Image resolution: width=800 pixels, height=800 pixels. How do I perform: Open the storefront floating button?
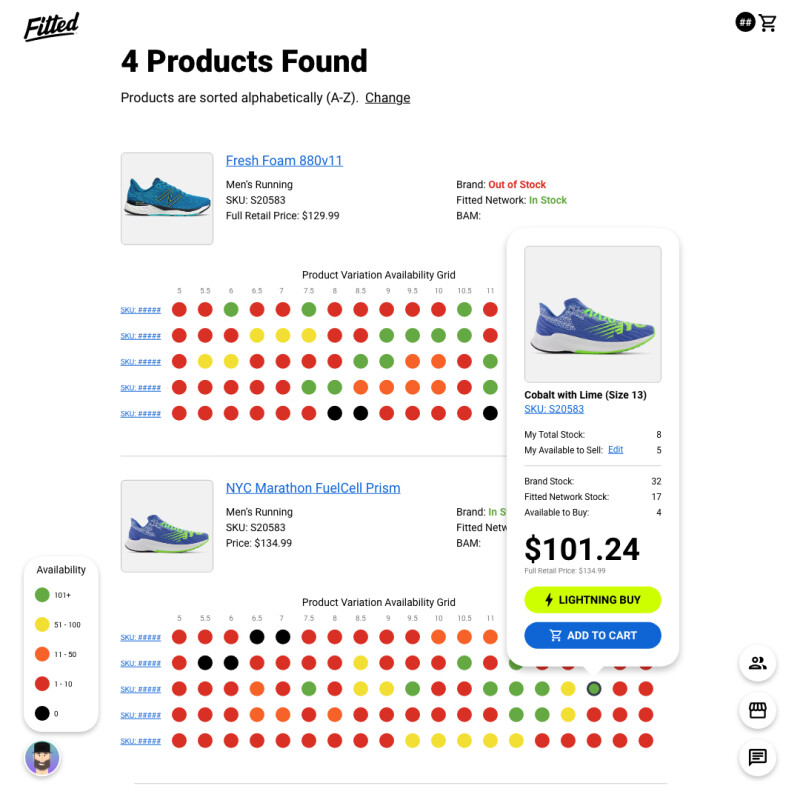tap(757, 710)
